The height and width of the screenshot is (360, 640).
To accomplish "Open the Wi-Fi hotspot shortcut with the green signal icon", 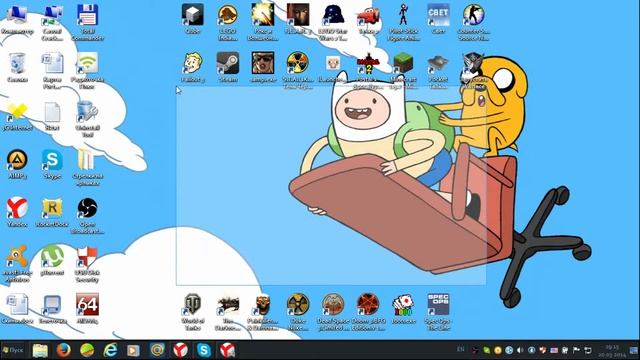I will [87, 70].
